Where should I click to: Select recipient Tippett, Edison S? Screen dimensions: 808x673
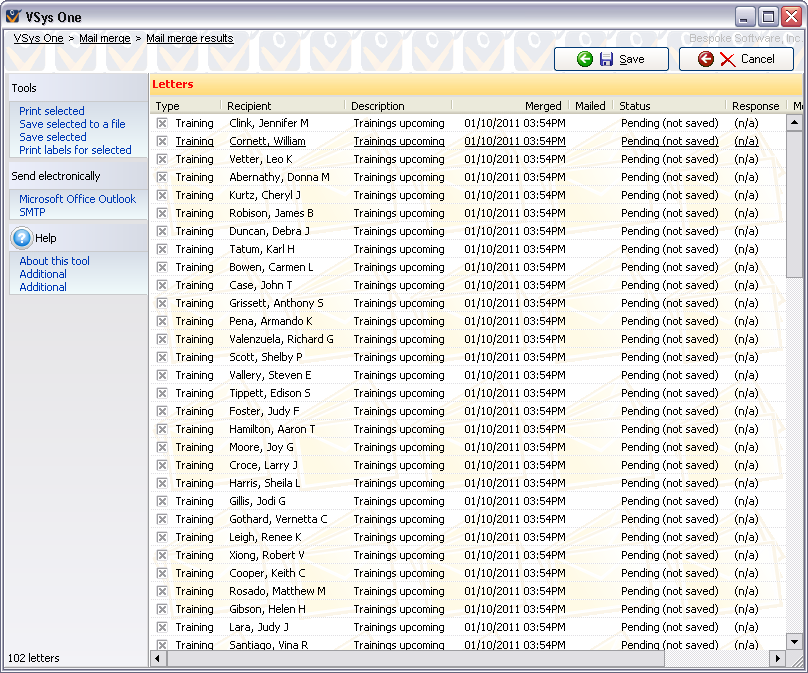click(270, 393)
